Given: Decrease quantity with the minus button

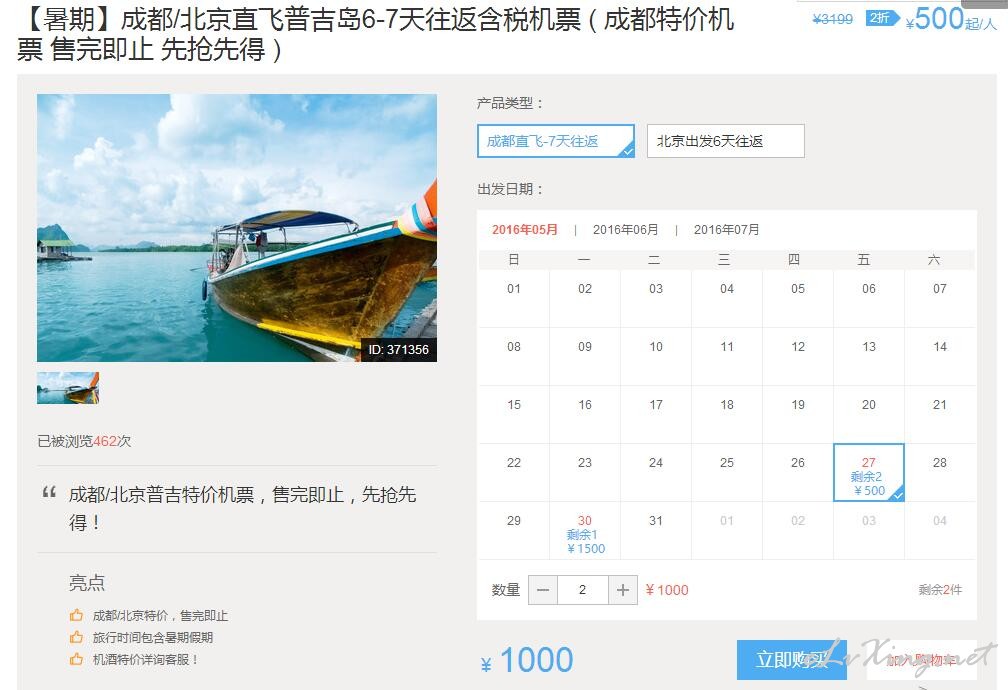Looking at the screenshot, I should [x=543, y=590].
